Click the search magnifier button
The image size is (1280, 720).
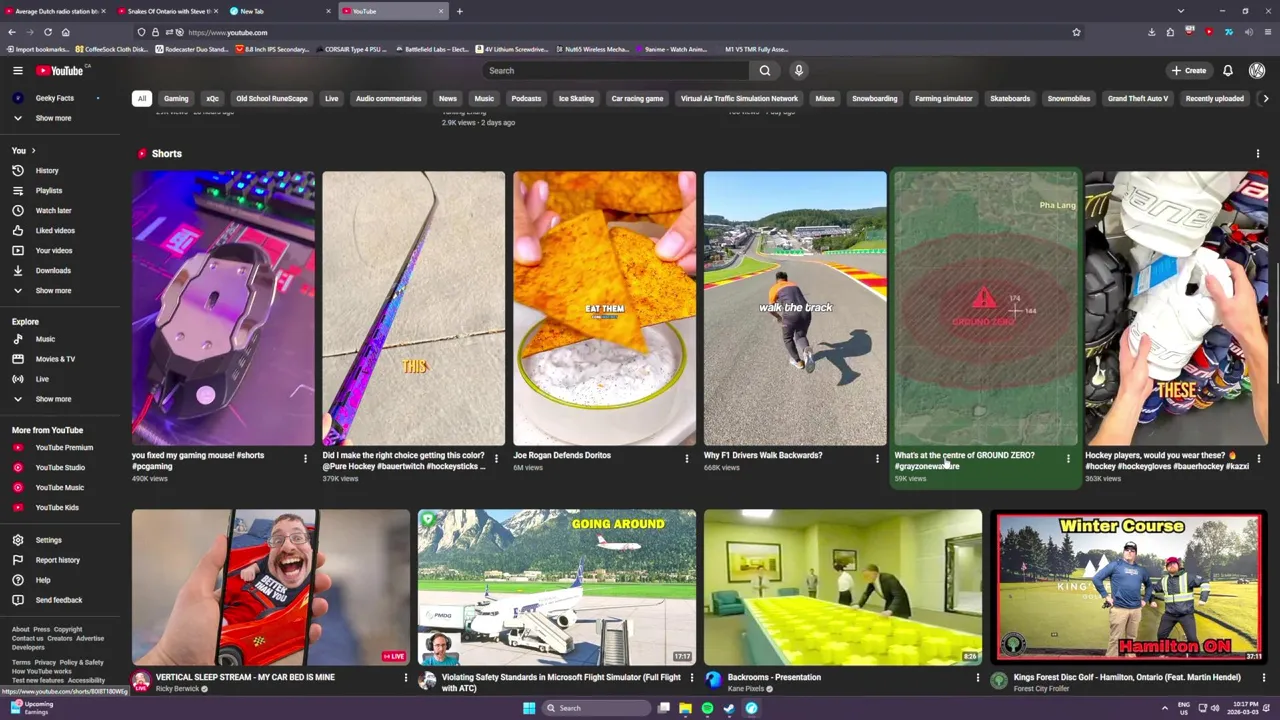pyautogui.click(x=765, y=70)
